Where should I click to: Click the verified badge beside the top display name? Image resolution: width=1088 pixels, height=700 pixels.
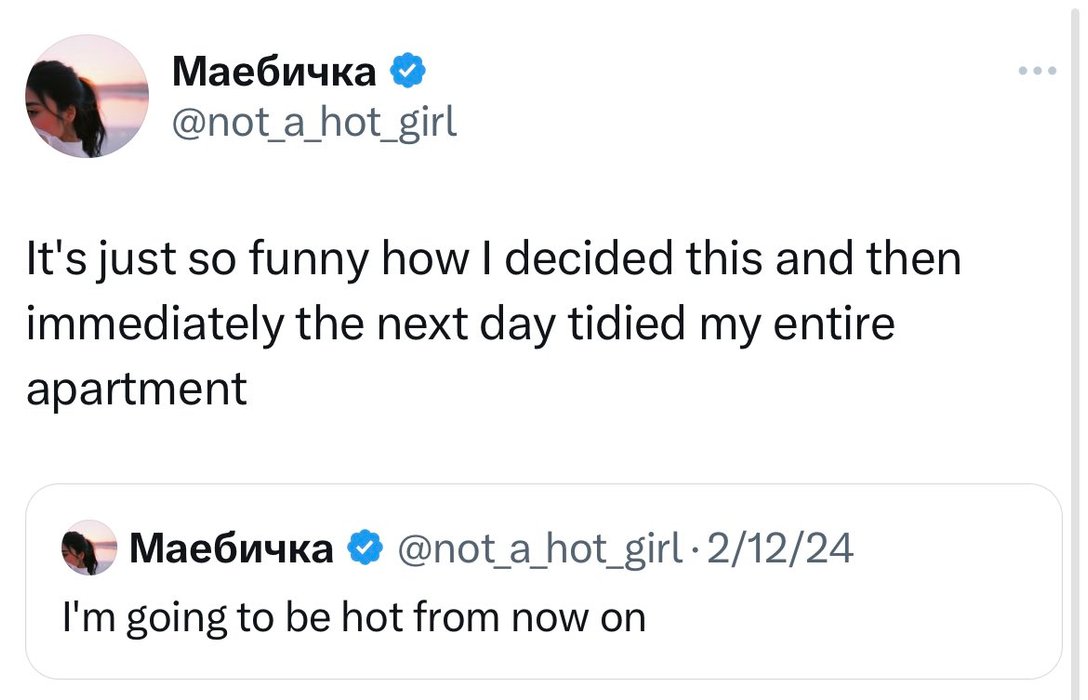pyautogui.click(x=409, y=70)
